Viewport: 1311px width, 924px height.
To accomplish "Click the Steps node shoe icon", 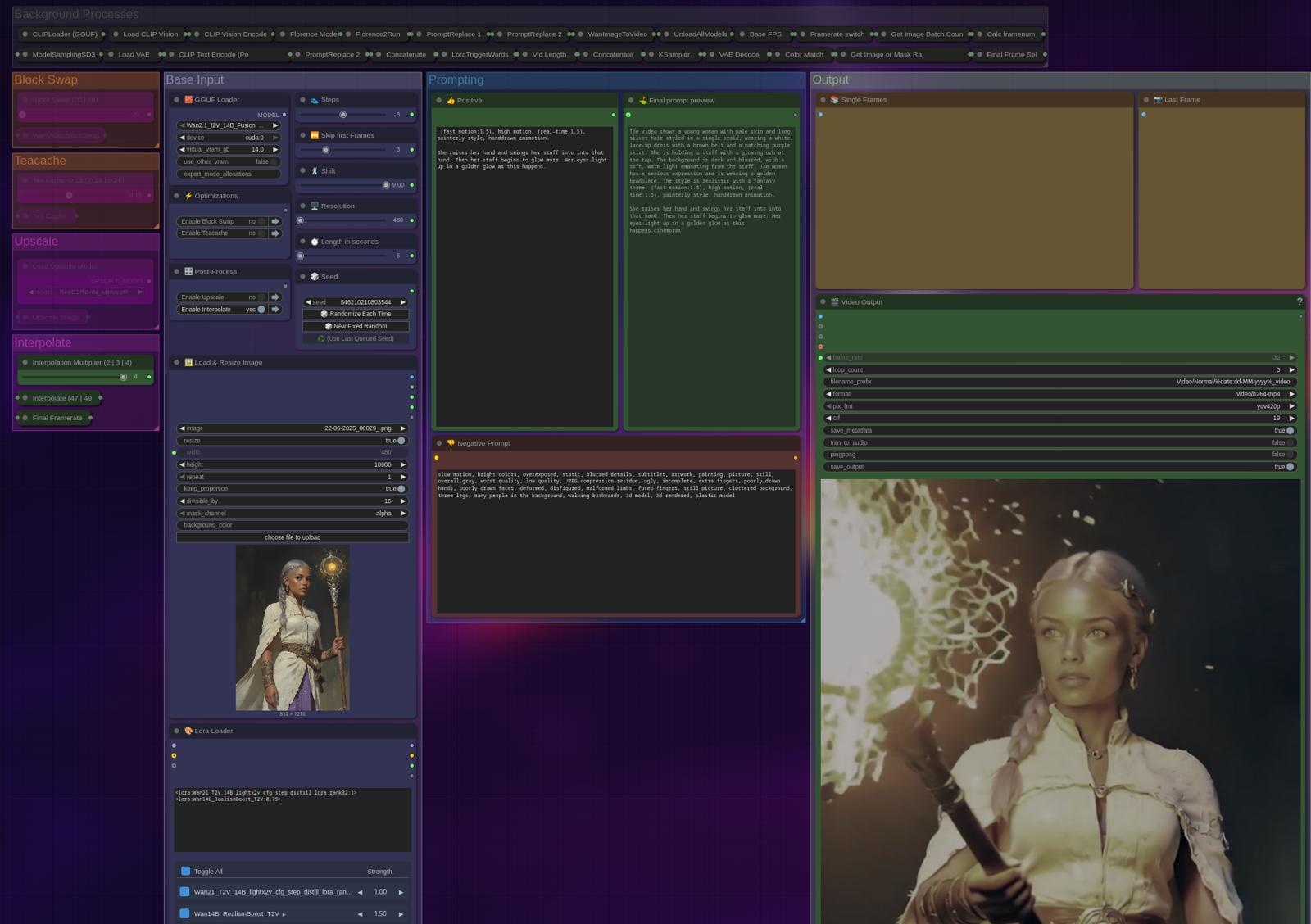I will 314,100.
